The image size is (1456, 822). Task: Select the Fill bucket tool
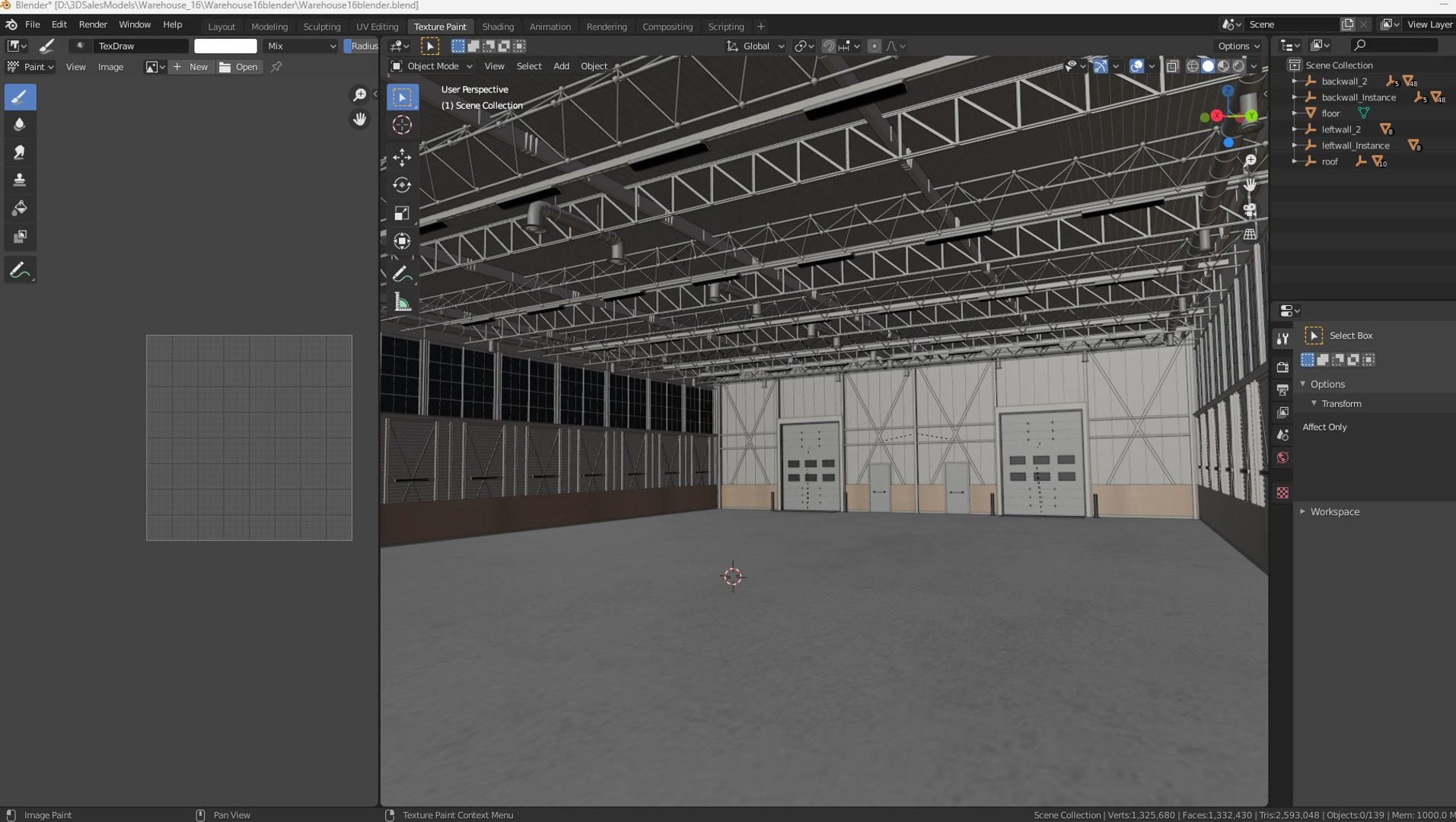point(20,208)
